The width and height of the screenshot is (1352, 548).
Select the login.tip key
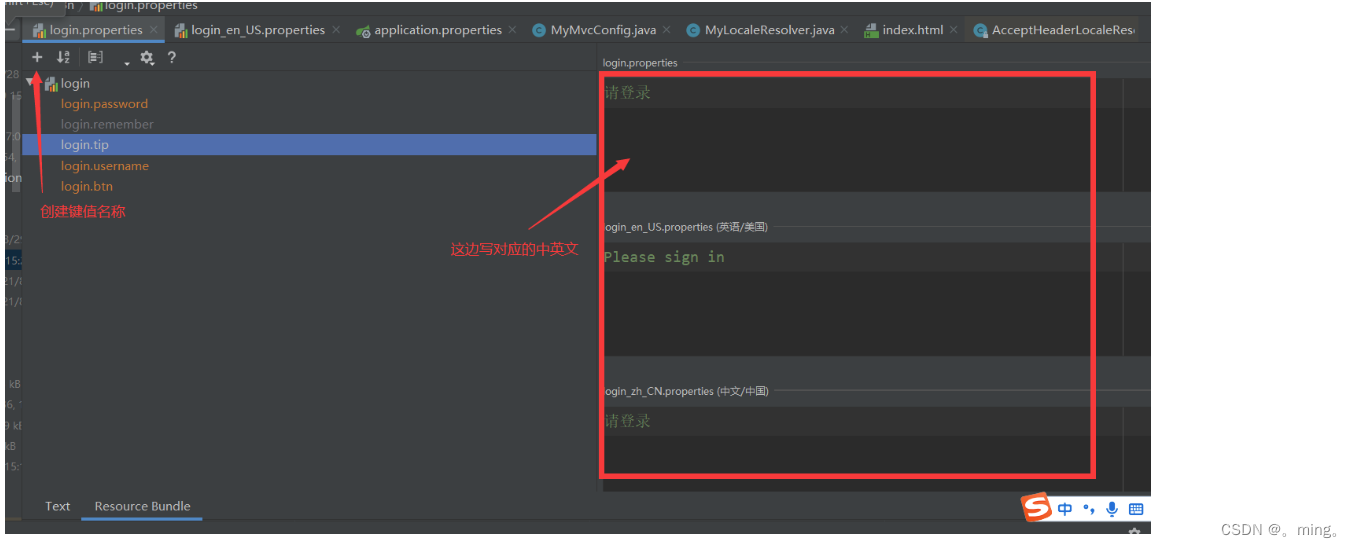(309, 145)
